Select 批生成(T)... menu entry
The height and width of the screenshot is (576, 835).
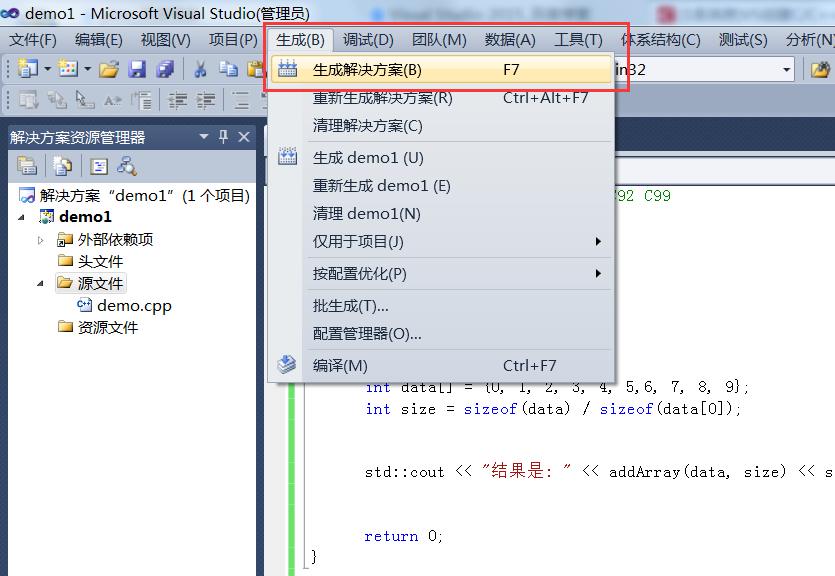pos(441,306)
